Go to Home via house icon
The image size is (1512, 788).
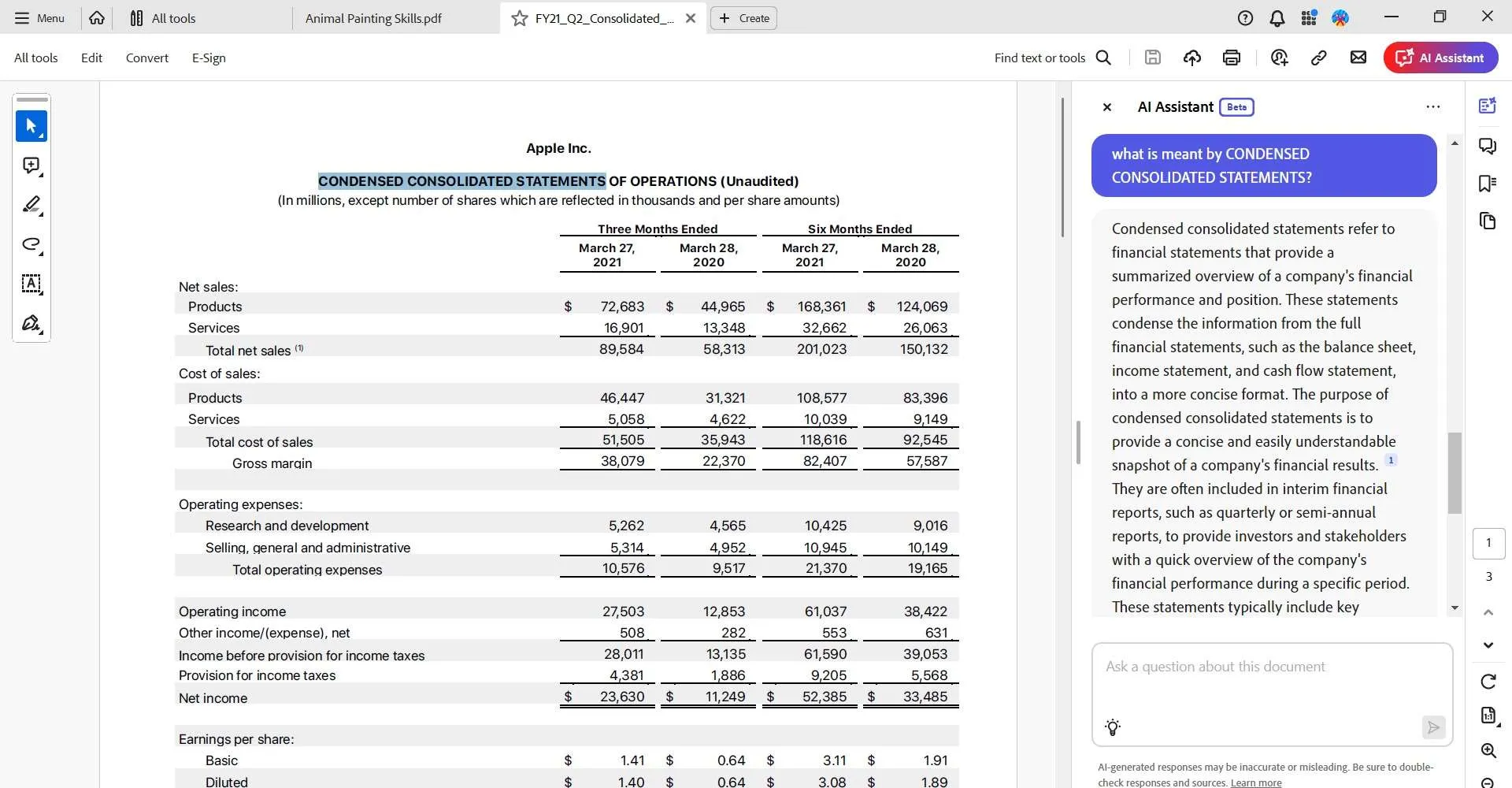pos(97,18)
